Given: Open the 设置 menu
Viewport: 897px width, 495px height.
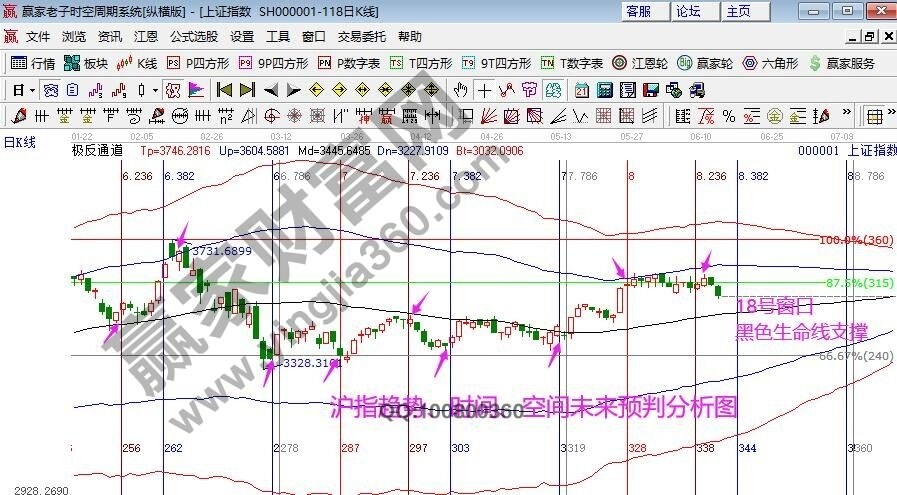Looking at the screenshot, I should click(242, 37).
